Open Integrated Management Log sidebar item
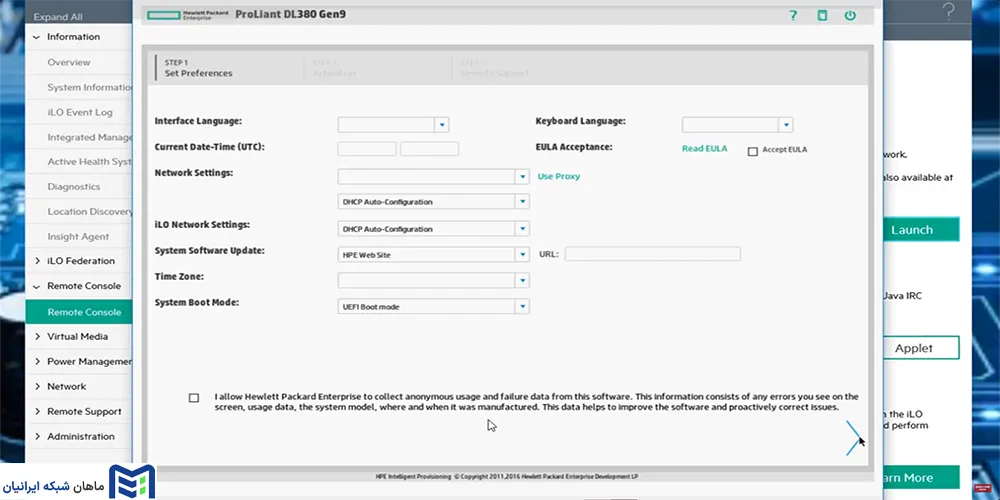Image resolution: width=1000 pixels, height=500 pixels. [89, 137]
